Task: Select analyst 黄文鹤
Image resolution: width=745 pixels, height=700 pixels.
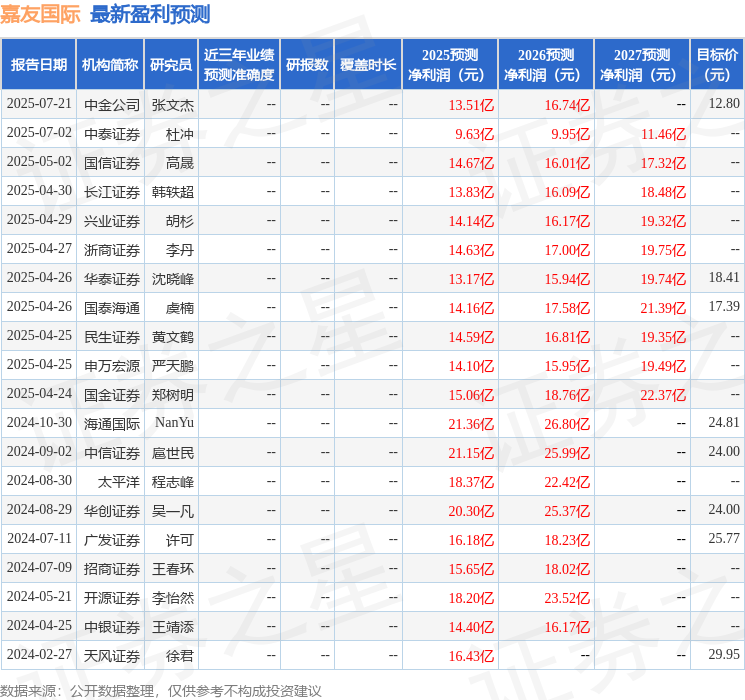Action: click(172, 337)
